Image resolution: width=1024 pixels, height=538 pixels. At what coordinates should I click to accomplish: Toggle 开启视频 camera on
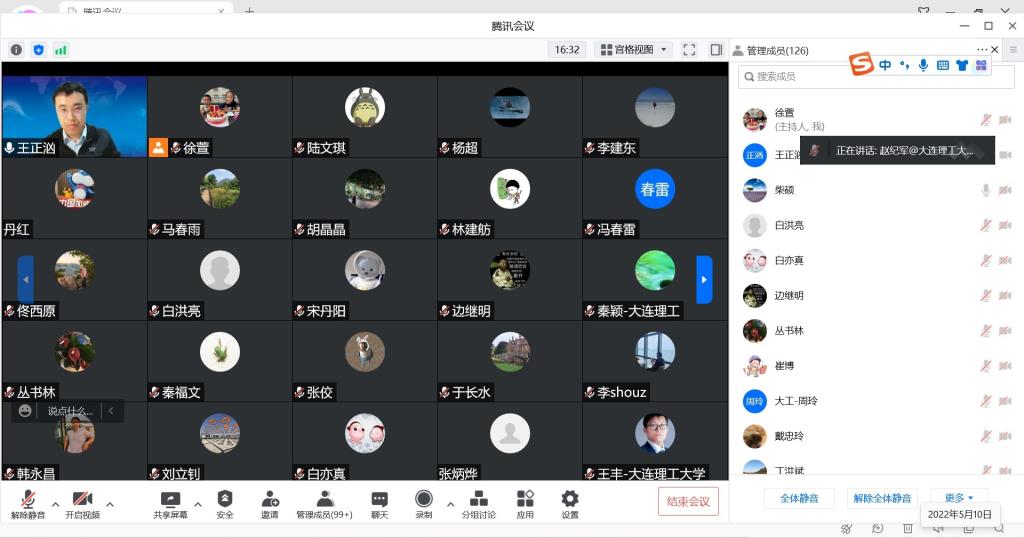point(82,503)
